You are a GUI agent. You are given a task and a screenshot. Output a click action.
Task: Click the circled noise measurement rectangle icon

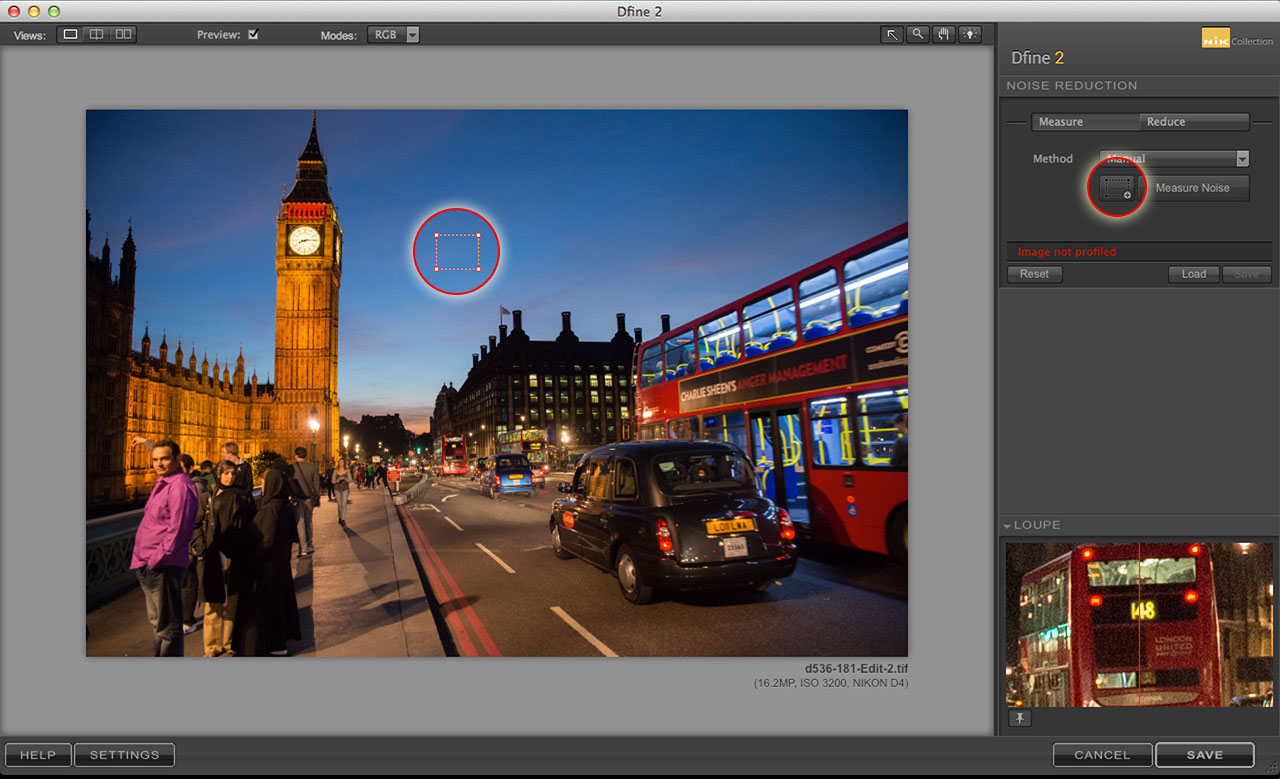pos(1116,188)
